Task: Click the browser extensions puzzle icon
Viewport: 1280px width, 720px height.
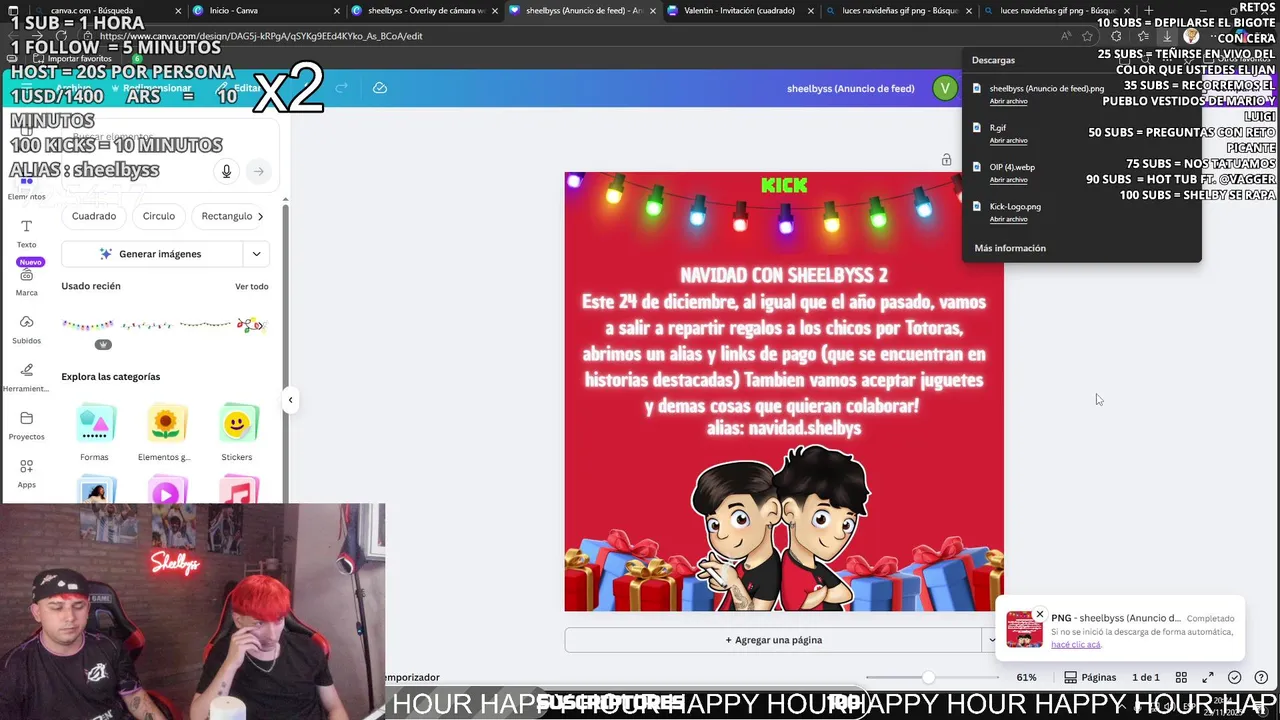Action: pyautogui.click(x=1116, y=36)
